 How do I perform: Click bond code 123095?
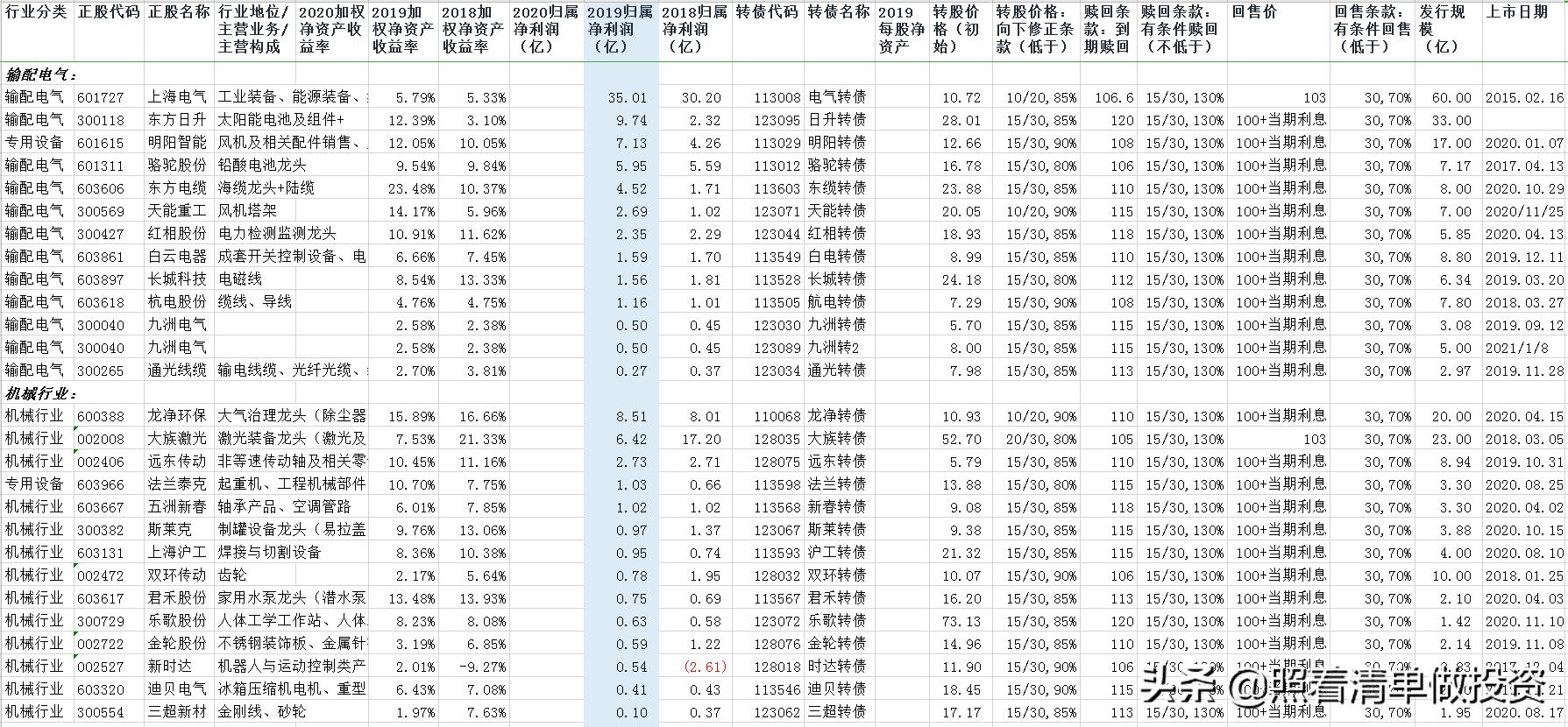(x=777, y=121)
